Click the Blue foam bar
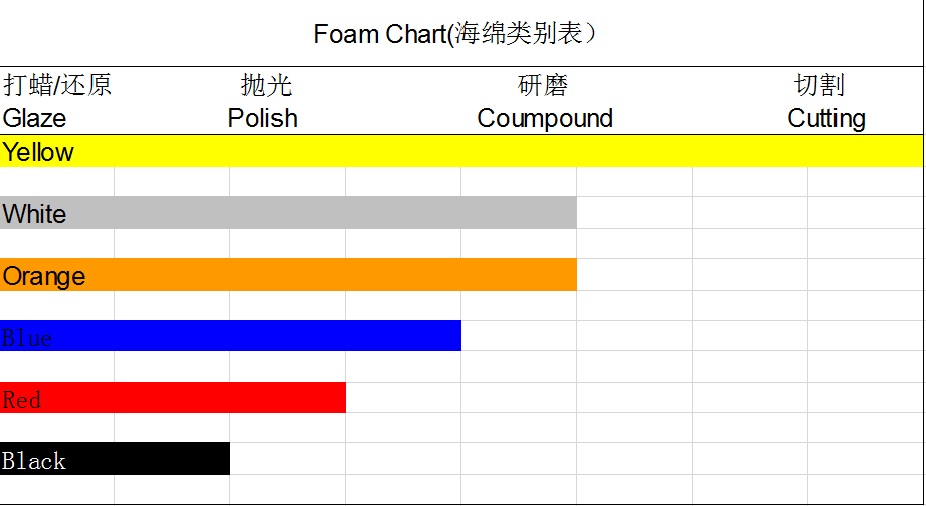Viewport: 926px width, 506px height. pos(230,336)
